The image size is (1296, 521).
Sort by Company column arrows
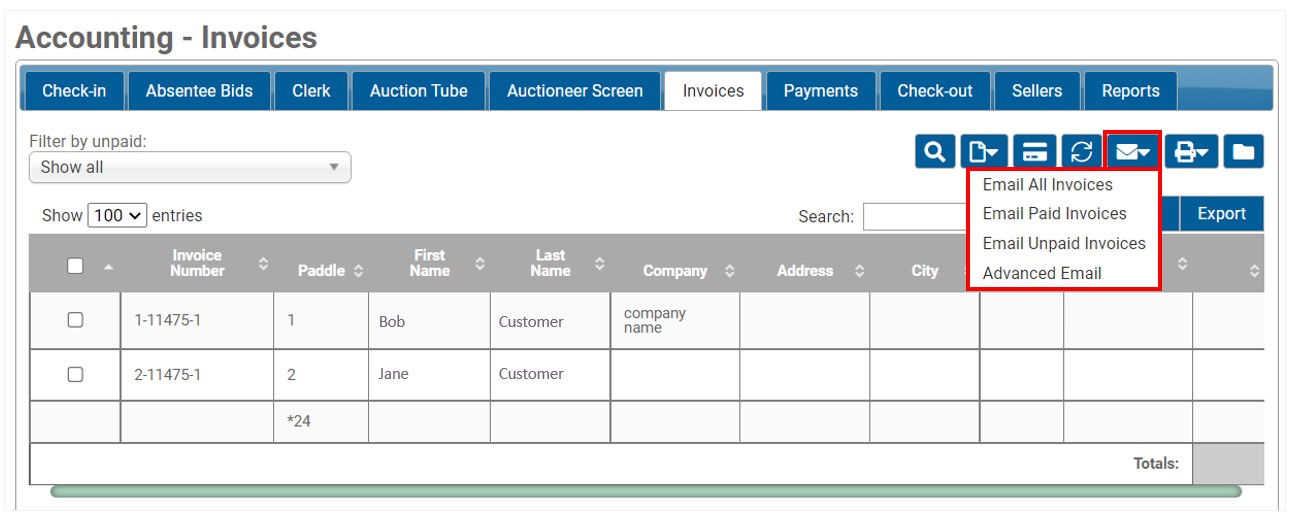coord(729,271)
